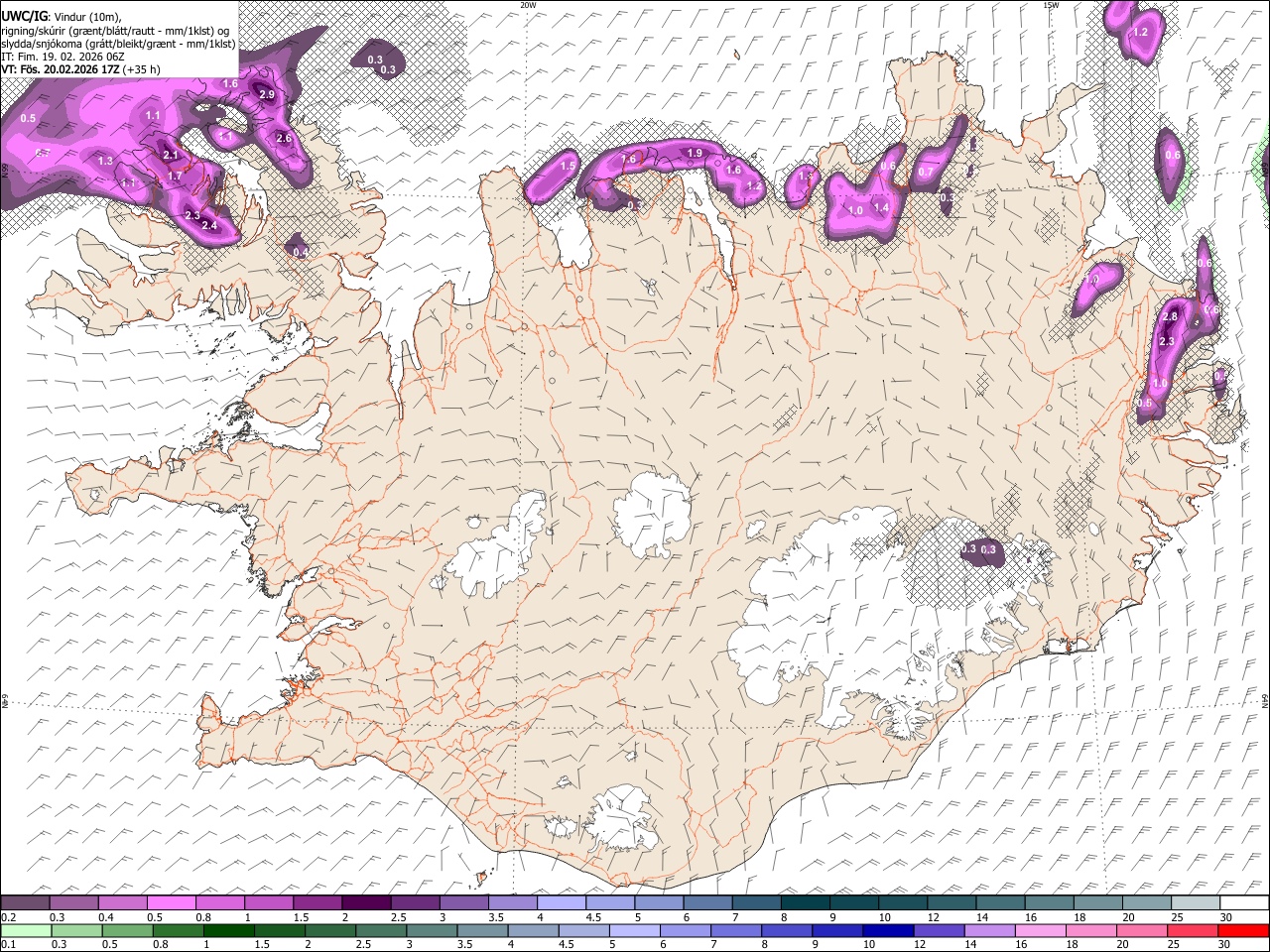Select the '2.8' precipitation value in the east

click(x=1170, y=316)
